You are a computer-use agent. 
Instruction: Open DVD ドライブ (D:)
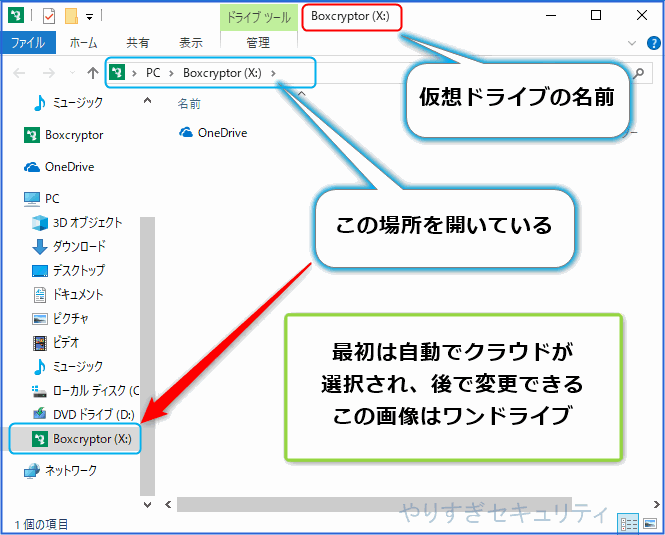[x=94, y=415]
